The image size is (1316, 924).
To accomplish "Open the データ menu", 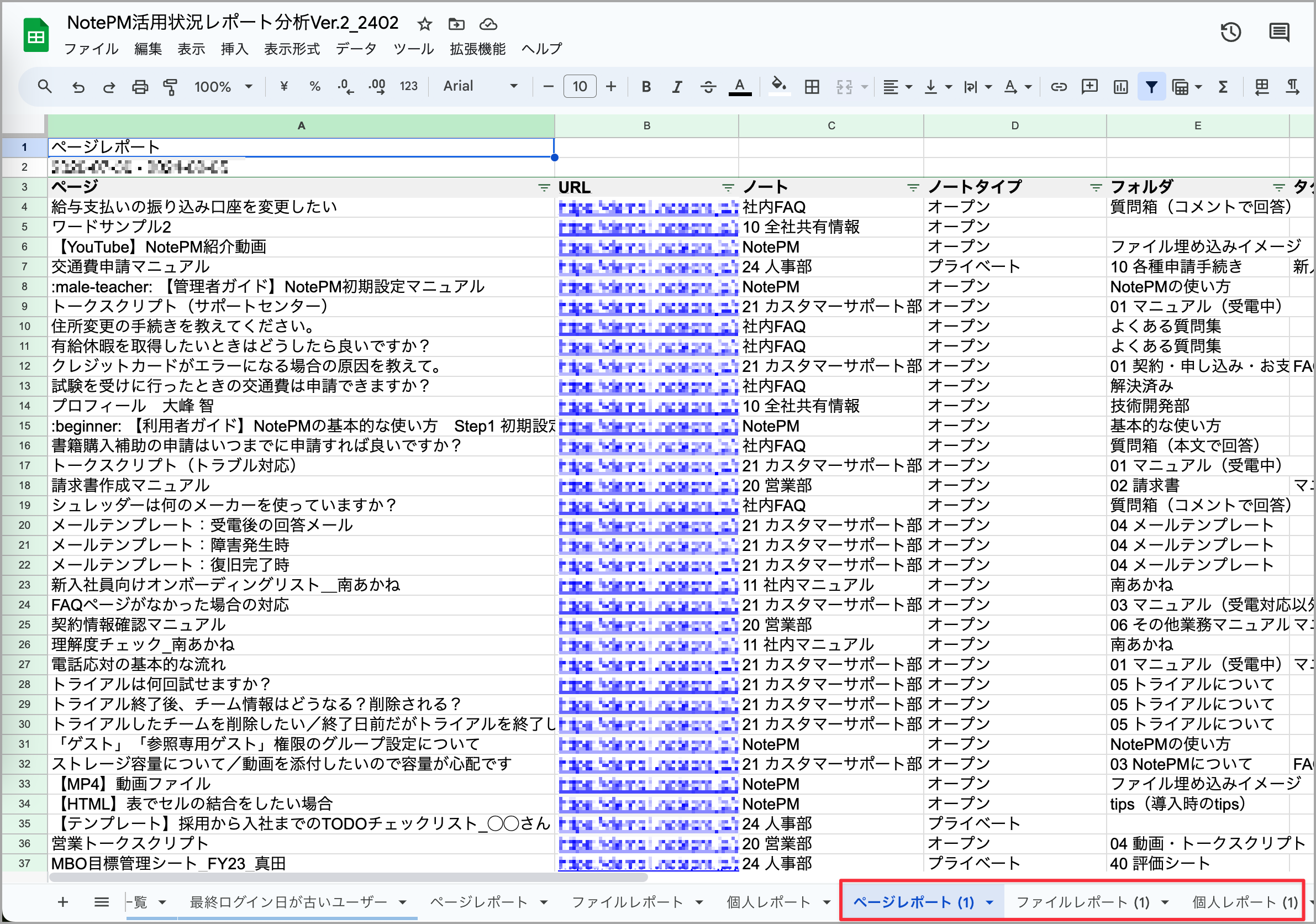I will click(x=356, y=49).
